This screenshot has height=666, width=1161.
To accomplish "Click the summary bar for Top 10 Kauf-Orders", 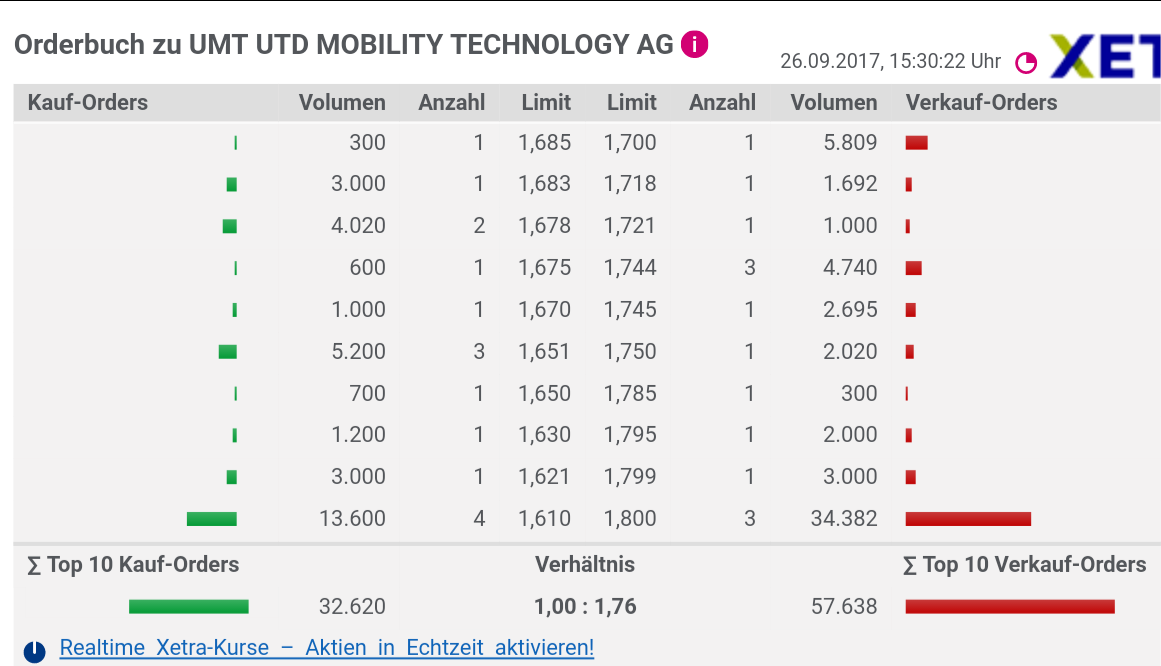I will coord(188,605).
